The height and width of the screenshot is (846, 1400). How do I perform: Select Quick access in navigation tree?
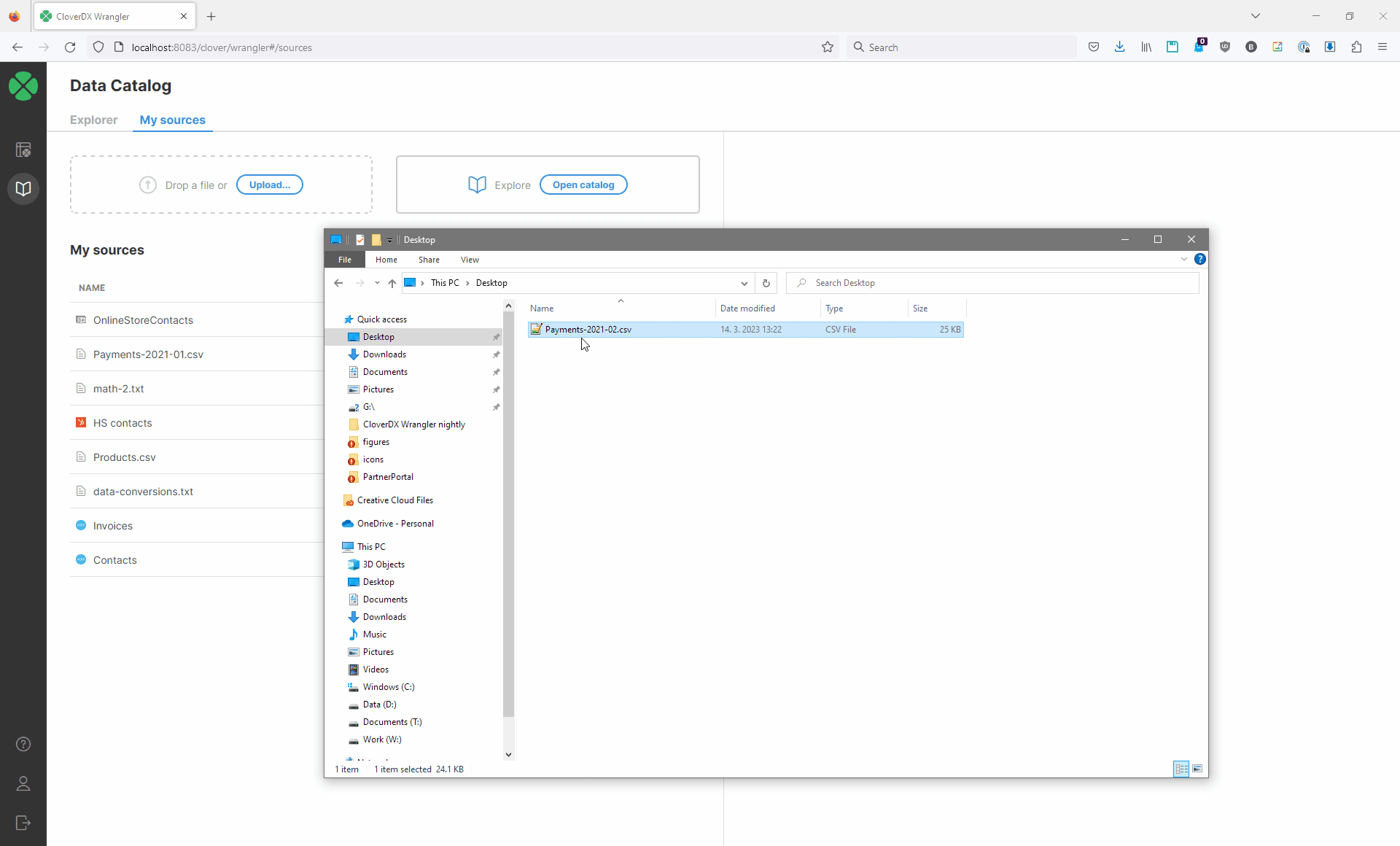[x=381, y=319]
